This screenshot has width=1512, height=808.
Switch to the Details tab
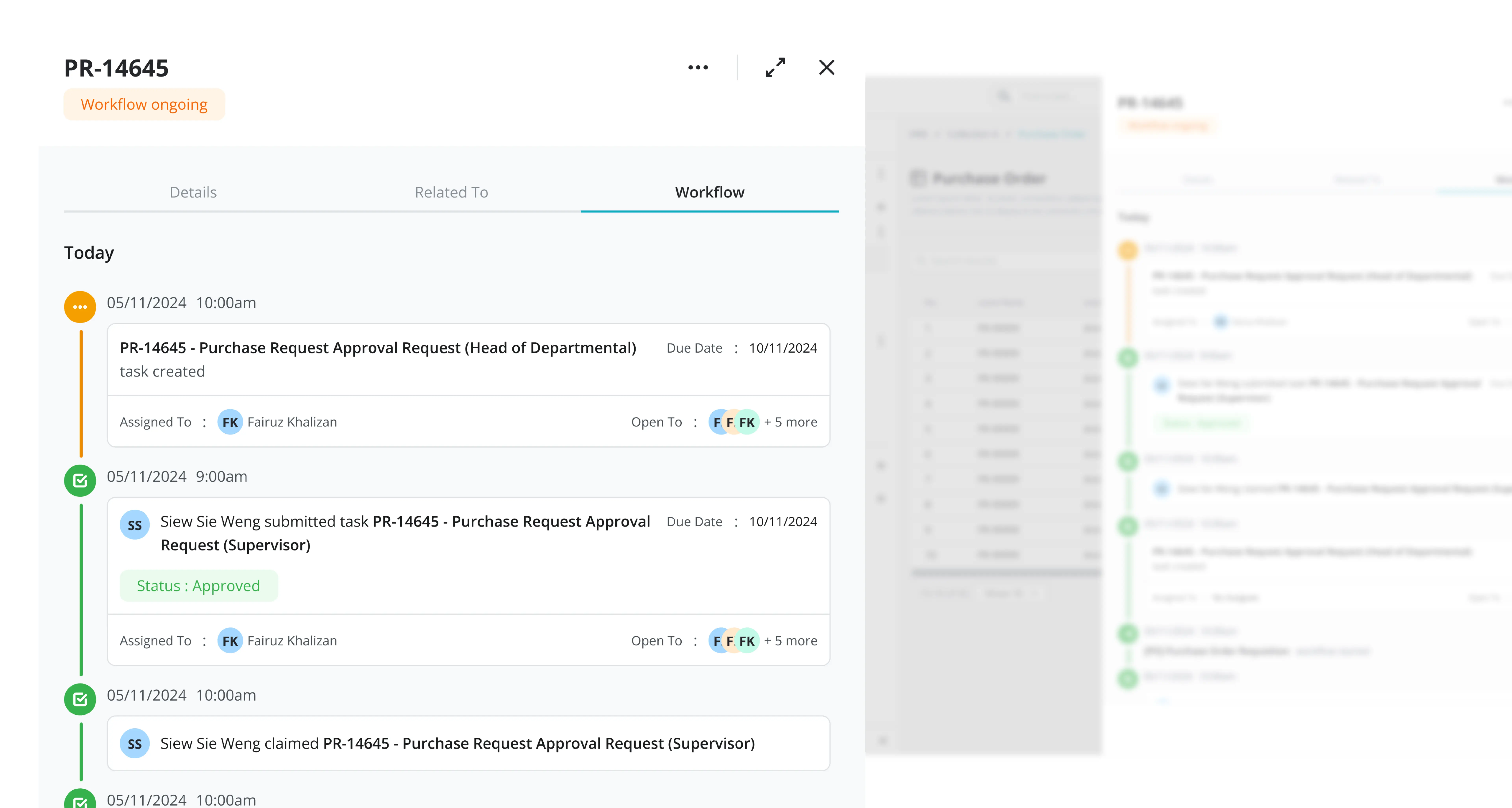point(193,193)
